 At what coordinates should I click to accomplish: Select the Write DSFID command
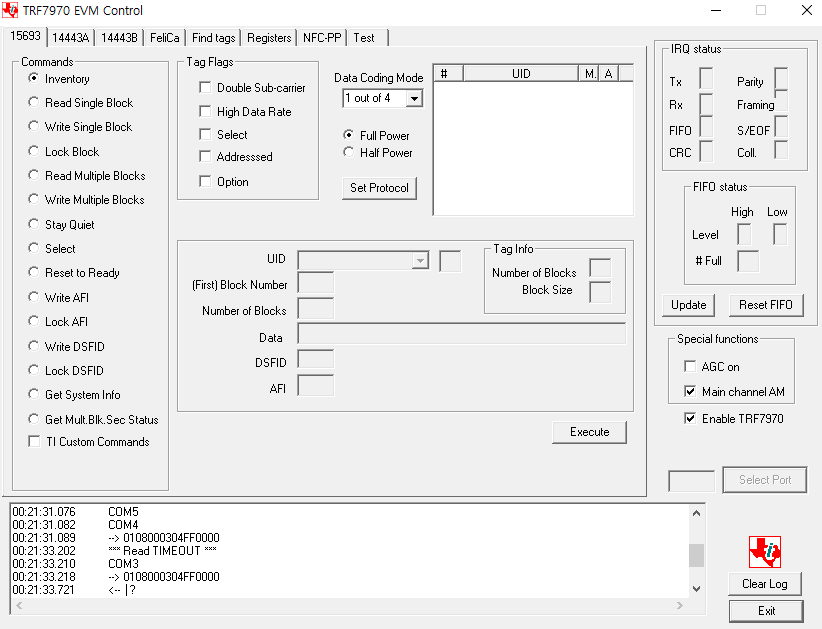pyautogui.click(x=34, y=346)
